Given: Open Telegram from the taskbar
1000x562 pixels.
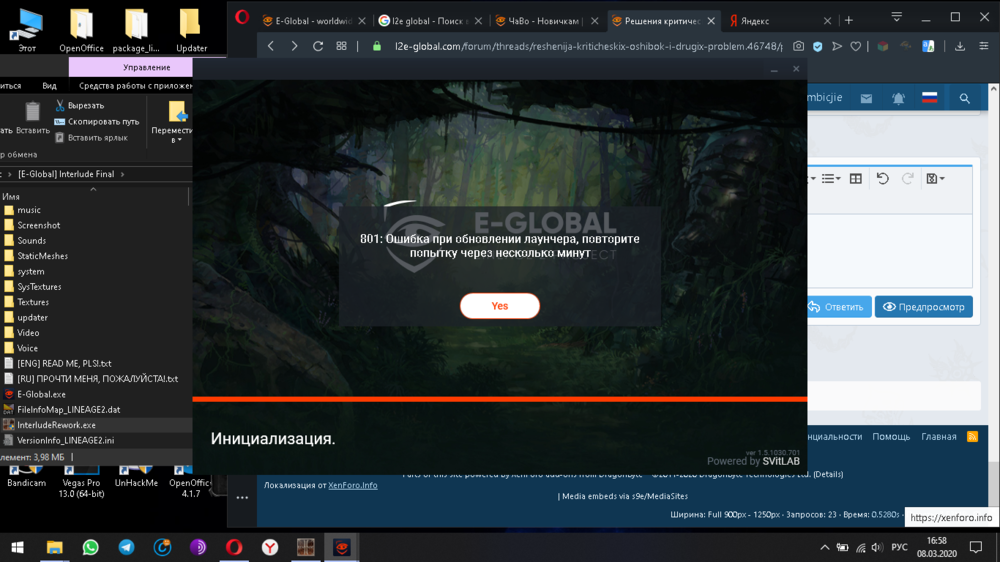Looking at the screenshot, I should pyautogui.click(x=126, y=547).
